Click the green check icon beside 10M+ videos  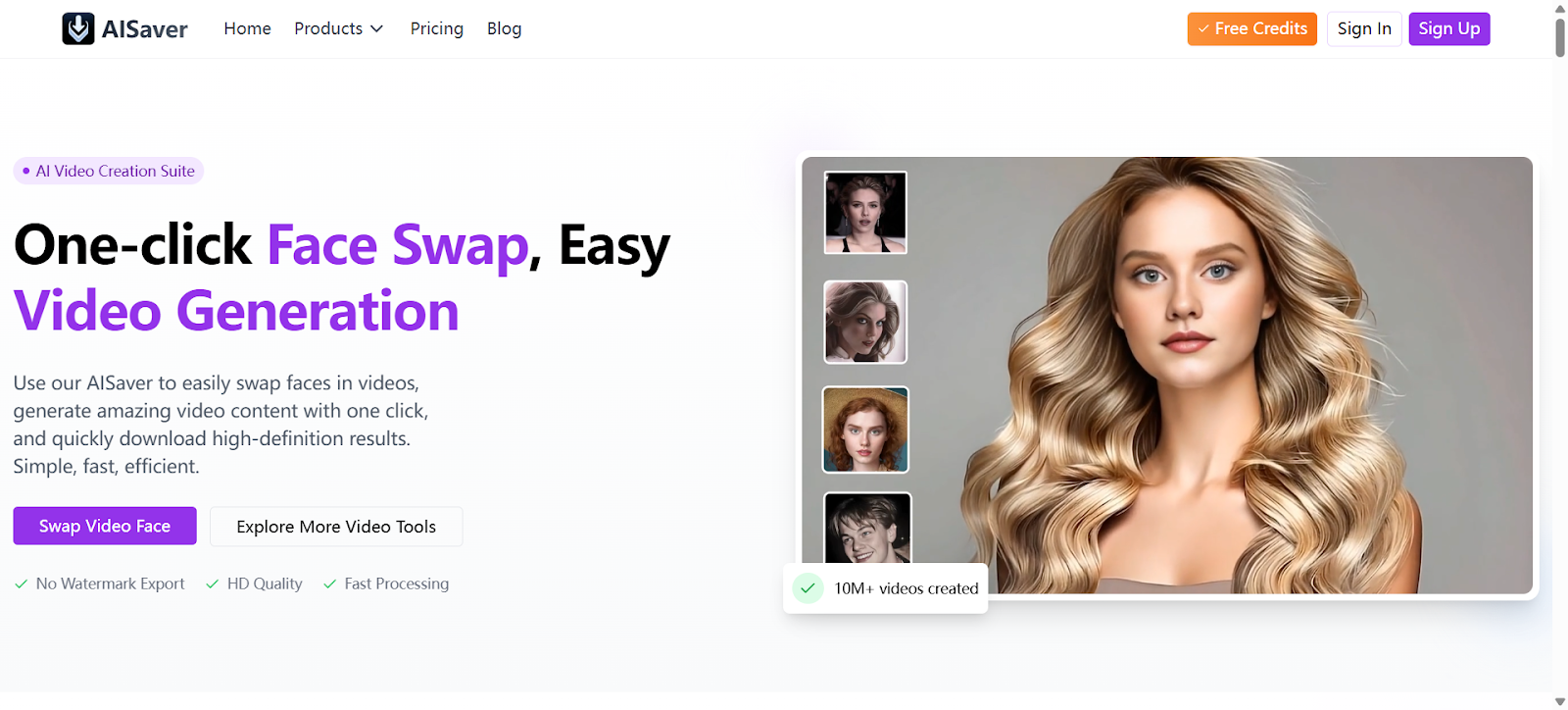point(808,588)
